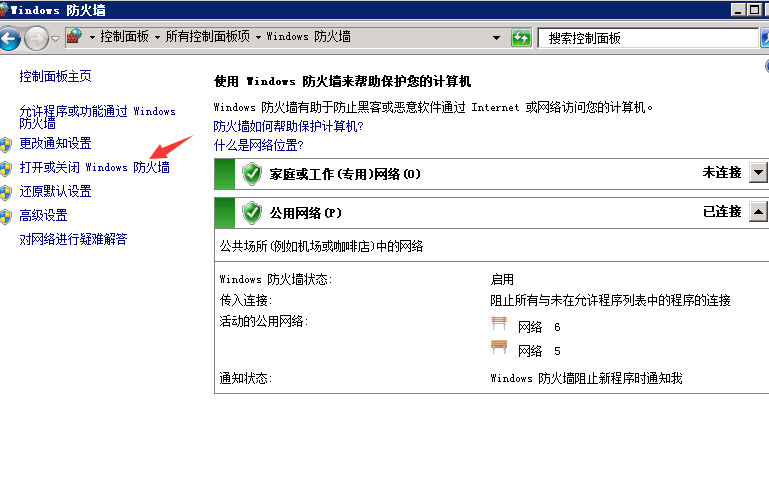The width and height of the screenshot is (769, 485).
Task: Open recent pages dropdown beside Forward arrow
Action: [x=55, y=39]
